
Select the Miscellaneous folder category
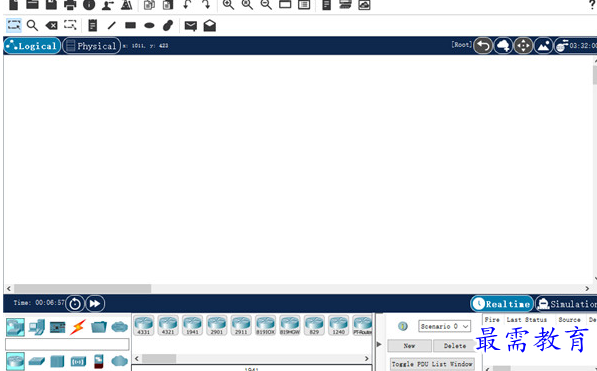point(99,327)
